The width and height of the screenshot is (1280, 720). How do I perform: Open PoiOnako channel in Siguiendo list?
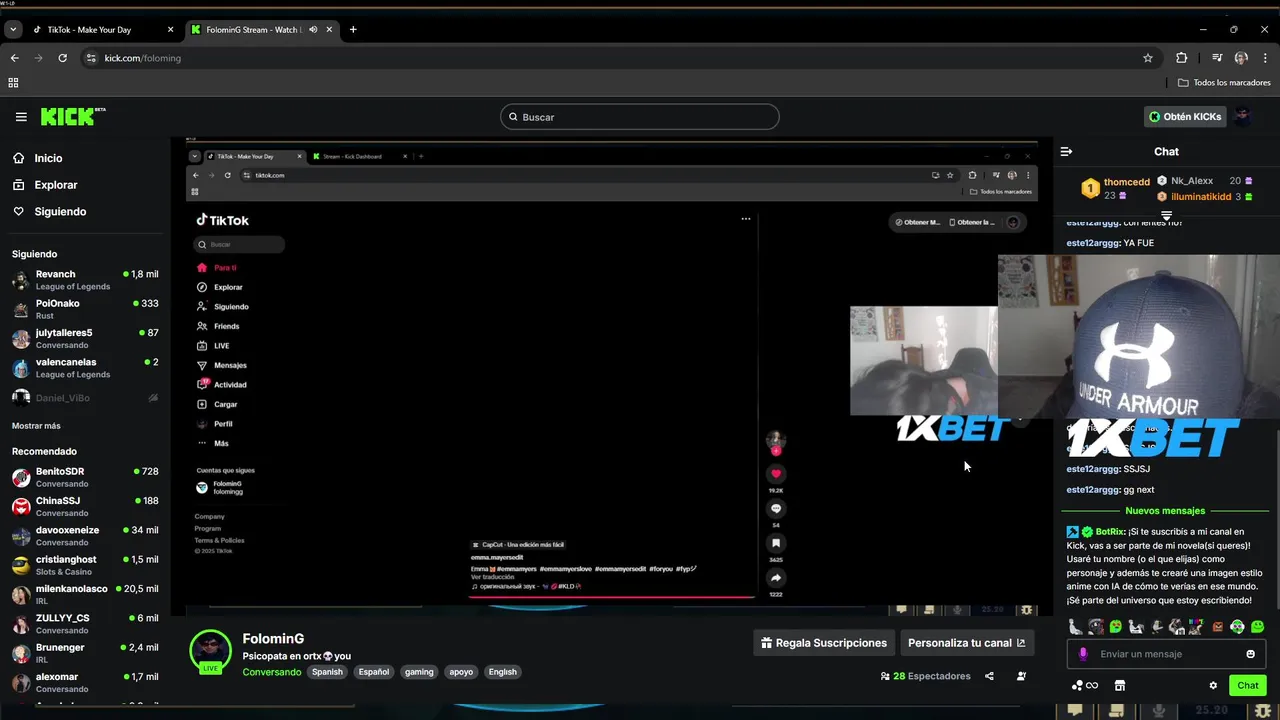pyautogui.click(x=85, y=309)
